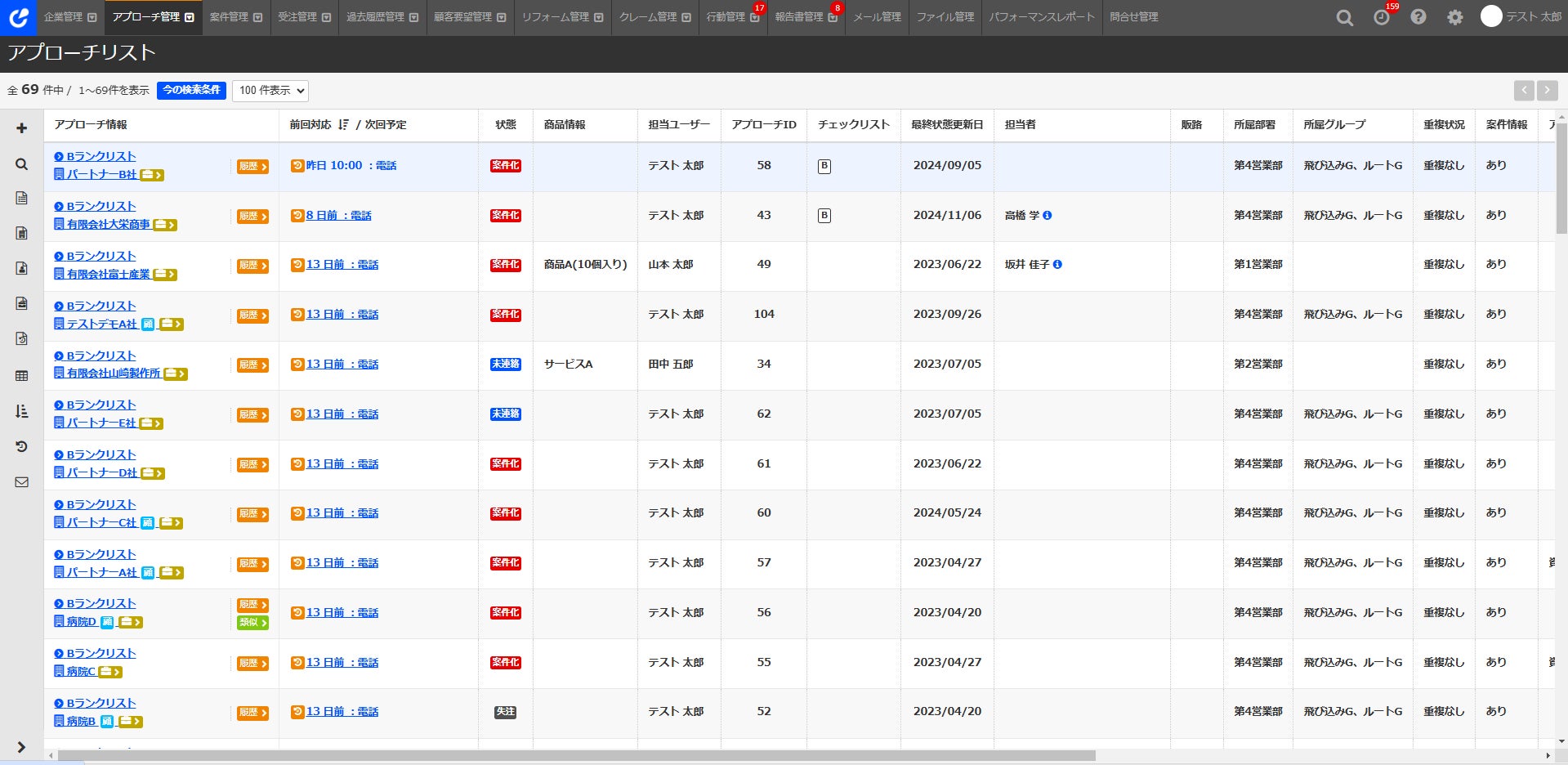Open the help question mark icon
Image resolution: width=1568 pixels, height=765 pixels.
click(x=1418, y=17)
